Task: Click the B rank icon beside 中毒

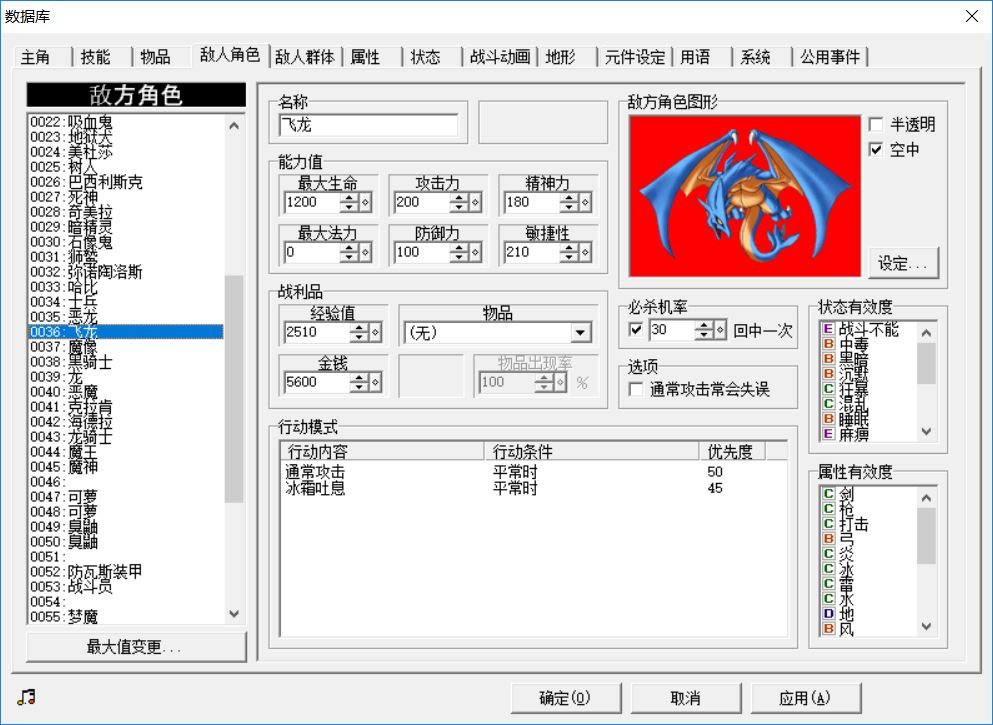Action: pyautogui.click(x=828, y=343)
